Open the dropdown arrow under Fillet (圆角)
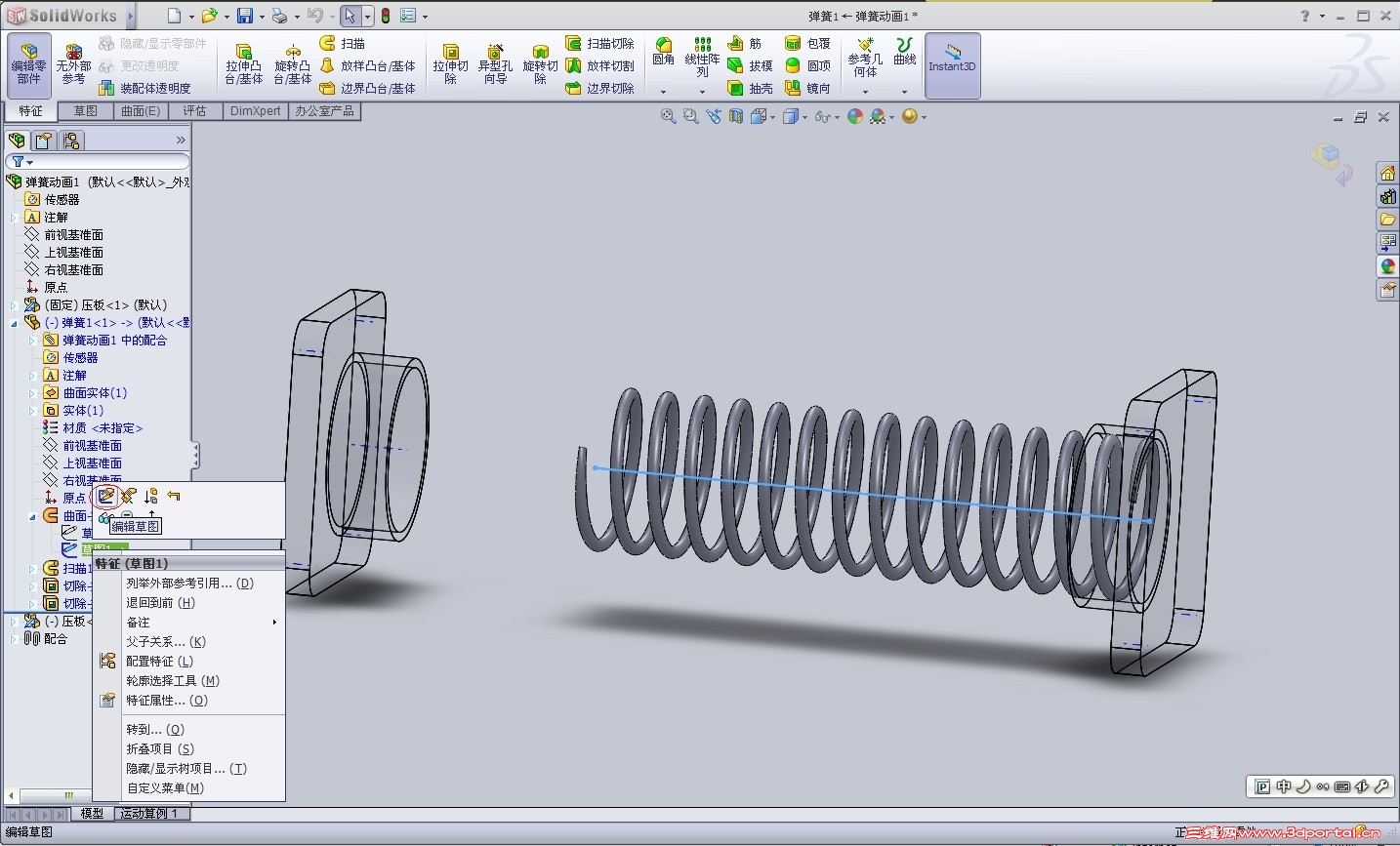Image resolution: width=1400 pixels, height=846 pixels. click(663, 92)
